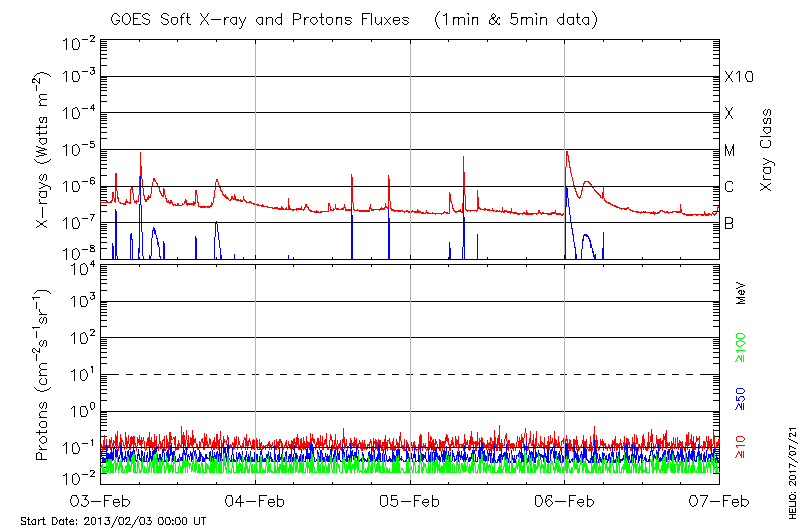Select the 04-Feb date tick label
This screenshot has width=800, height=530.
tap(256, 501)
